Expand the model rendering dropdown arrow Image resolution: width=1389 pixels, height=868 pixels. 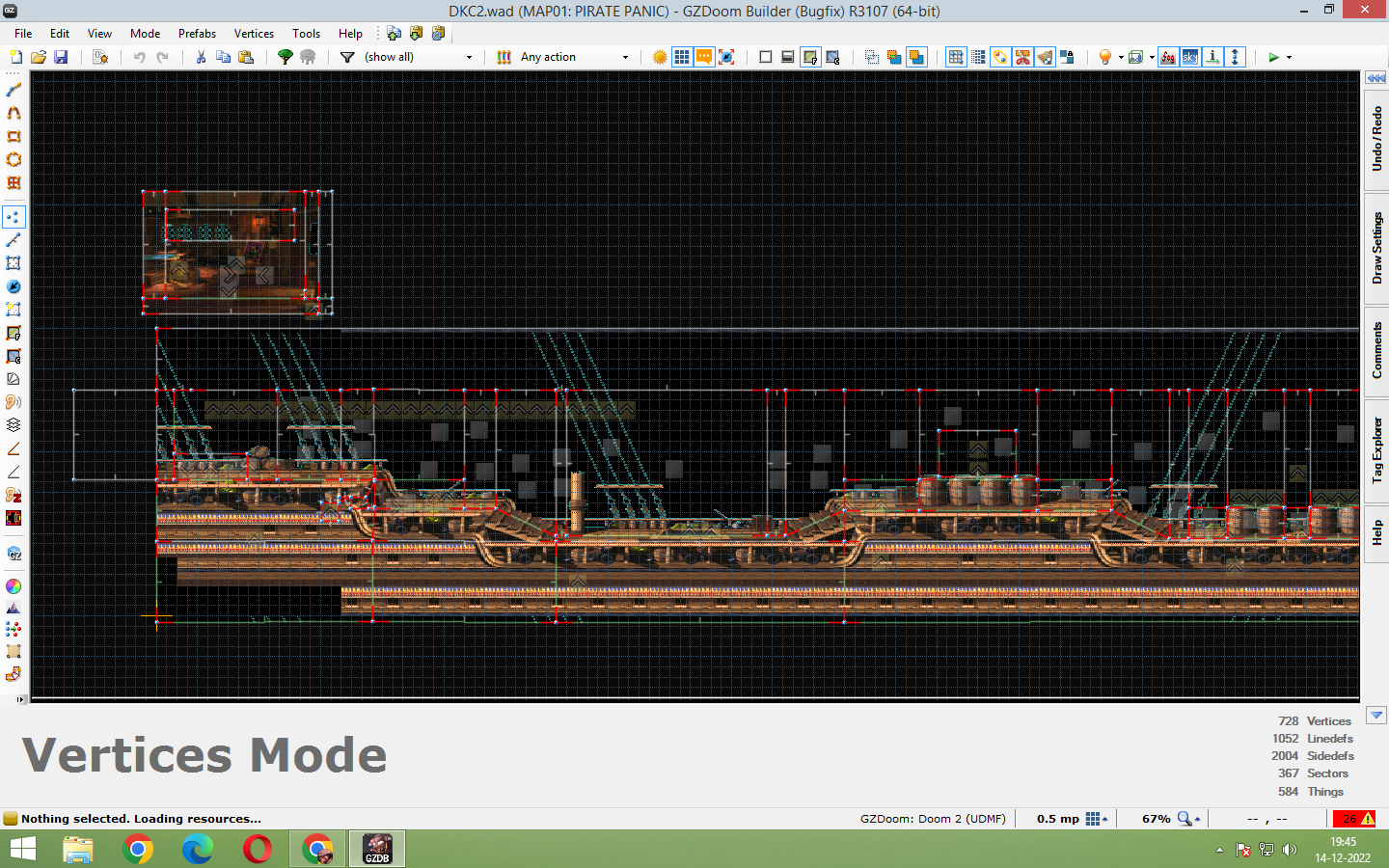(1152, 57)
